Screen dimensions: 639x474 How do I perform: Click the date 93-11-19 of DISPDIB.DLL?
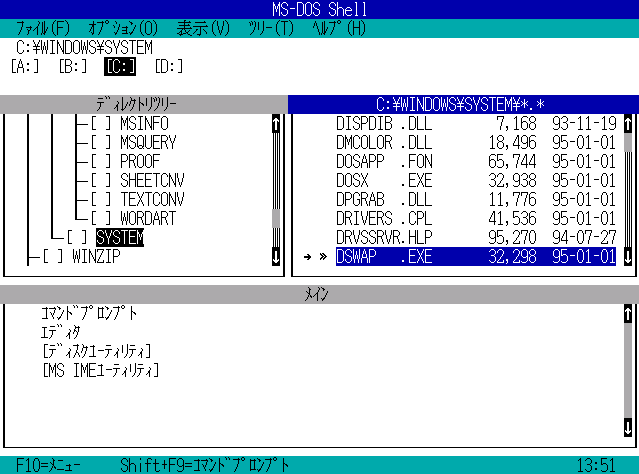584,123
